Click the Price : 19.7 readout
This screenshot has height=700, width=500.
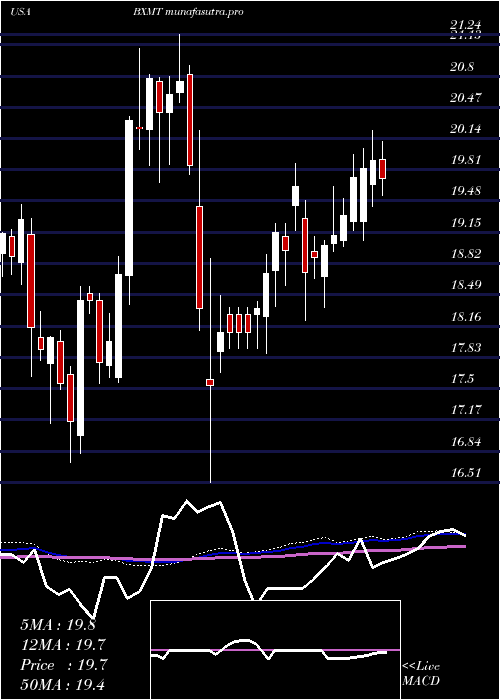[64, 665]
